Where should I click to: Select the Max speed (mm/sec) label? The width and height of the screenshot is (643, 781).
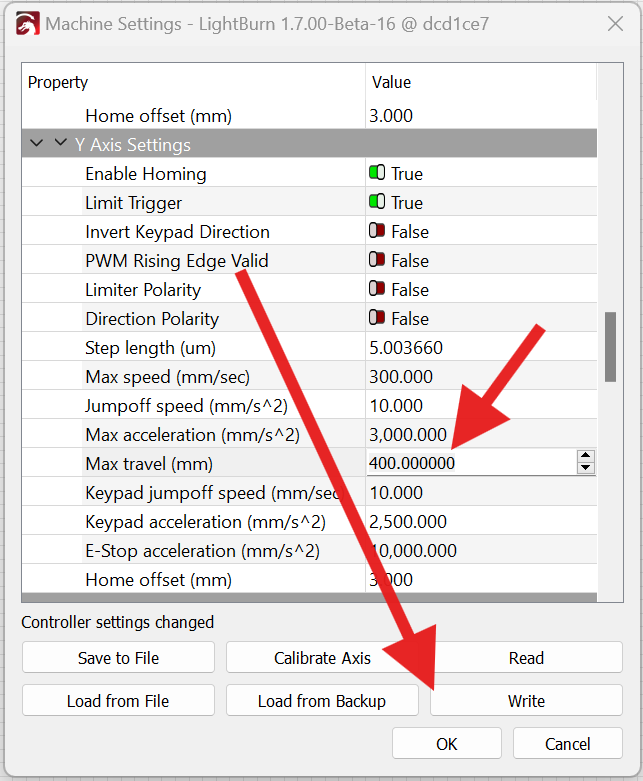(x=167, y=377)
